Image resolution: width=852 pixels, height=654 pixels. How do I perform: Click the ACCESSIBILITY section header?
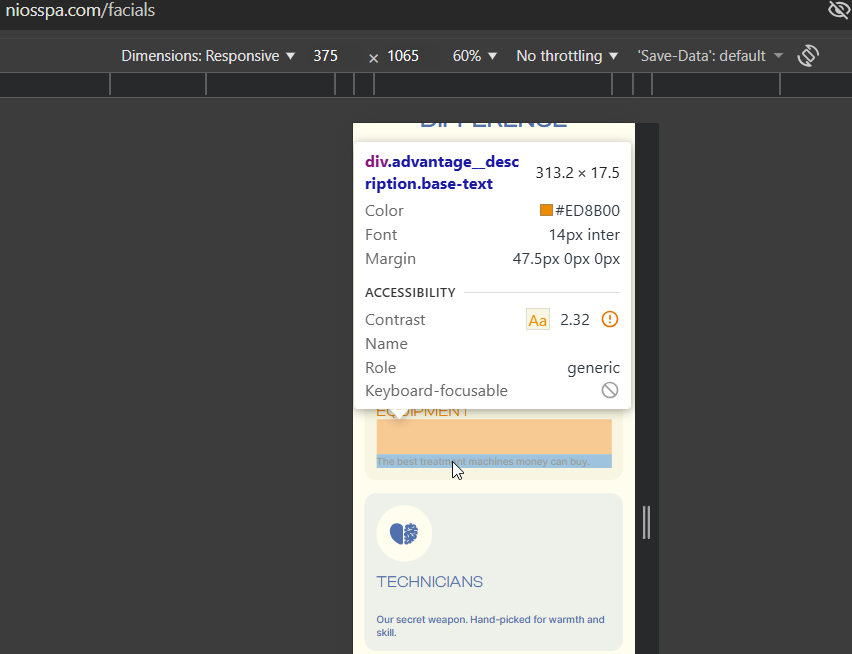[x=410, y=293]
